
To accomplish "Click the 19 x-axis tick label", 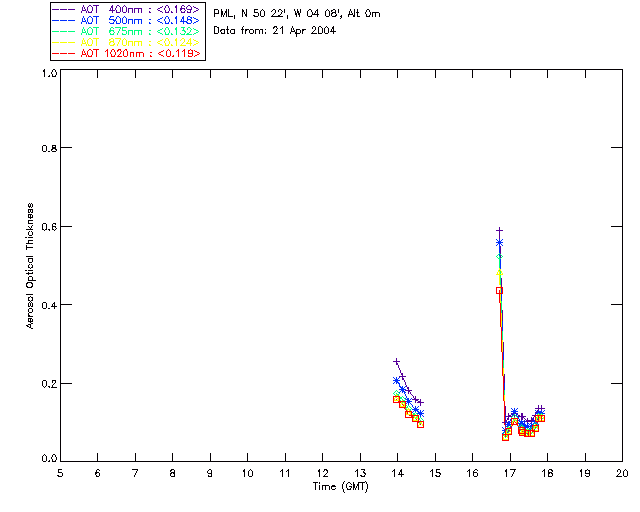I will [585, 473].
